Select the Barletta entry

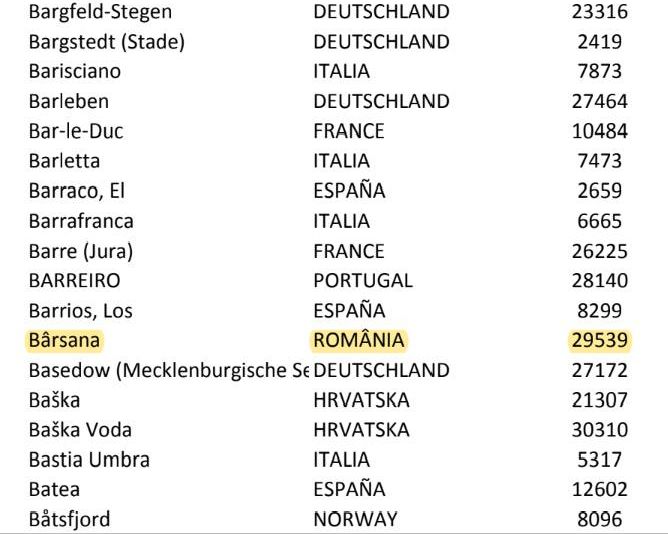coord(65,161)
